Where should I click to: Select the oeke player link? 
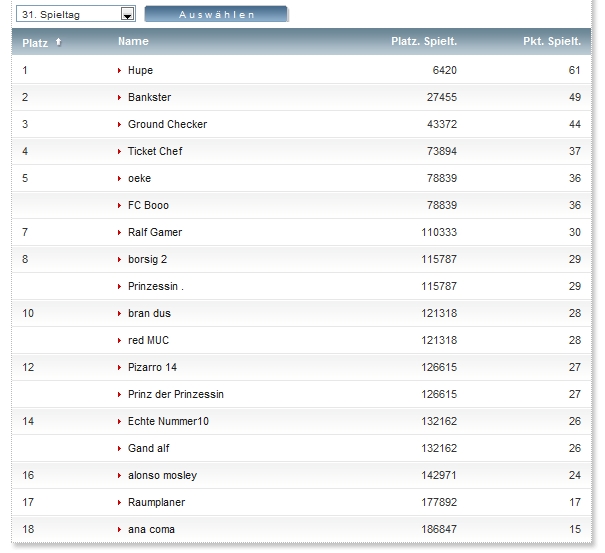coord(139,179)
